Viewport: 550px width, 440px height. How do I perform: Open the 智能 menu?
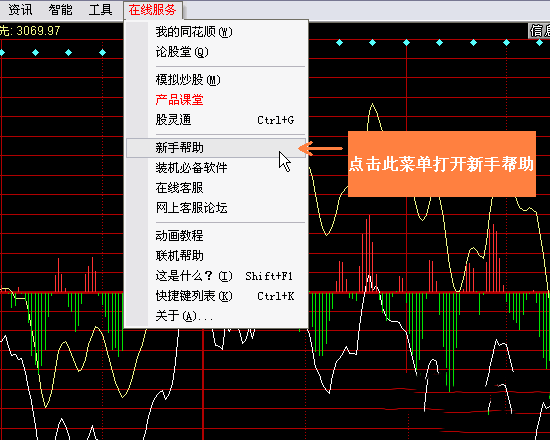tap(60, 10)
